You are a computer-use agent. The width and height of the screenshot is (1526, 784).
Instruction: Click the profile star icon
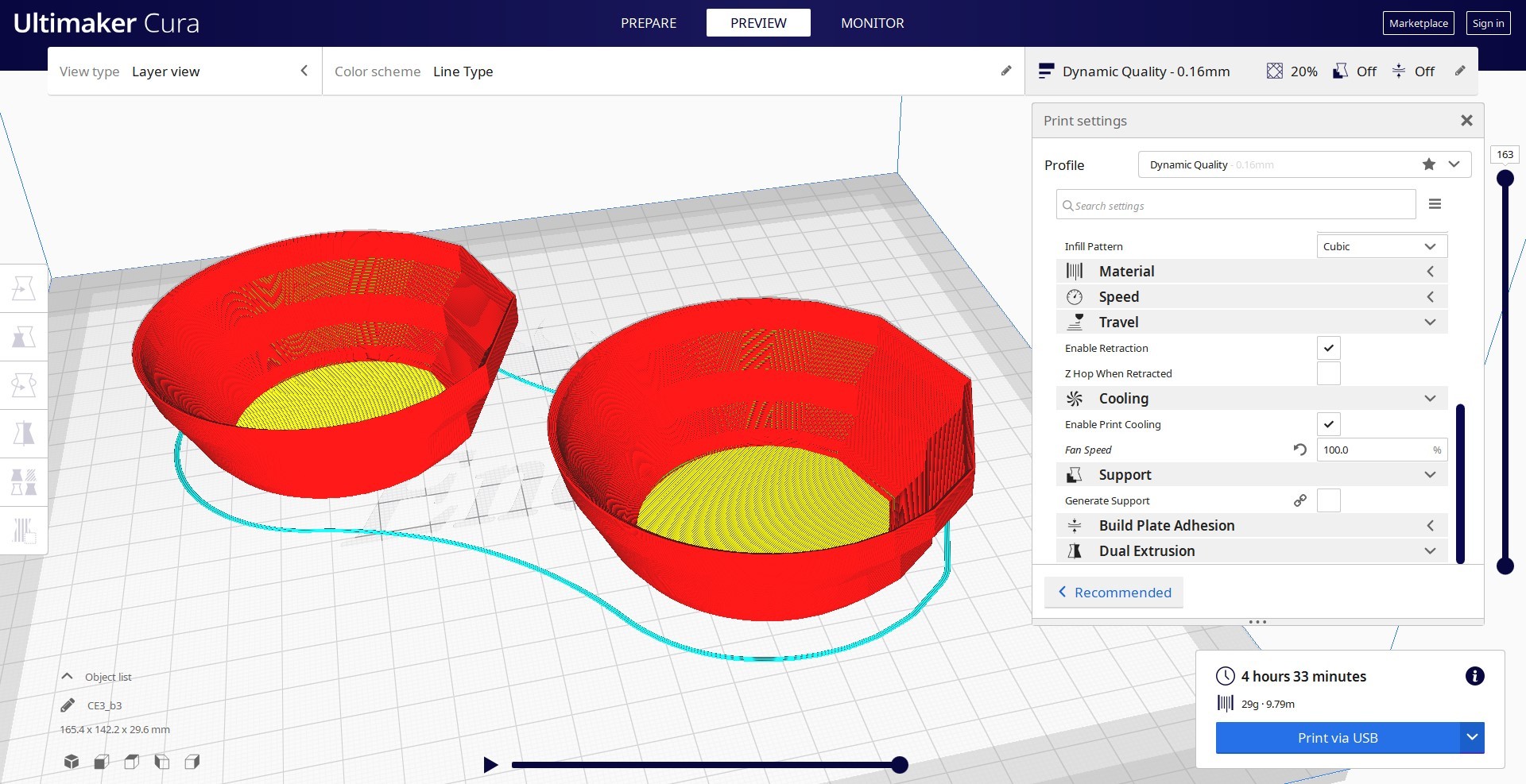point(1429,164)
